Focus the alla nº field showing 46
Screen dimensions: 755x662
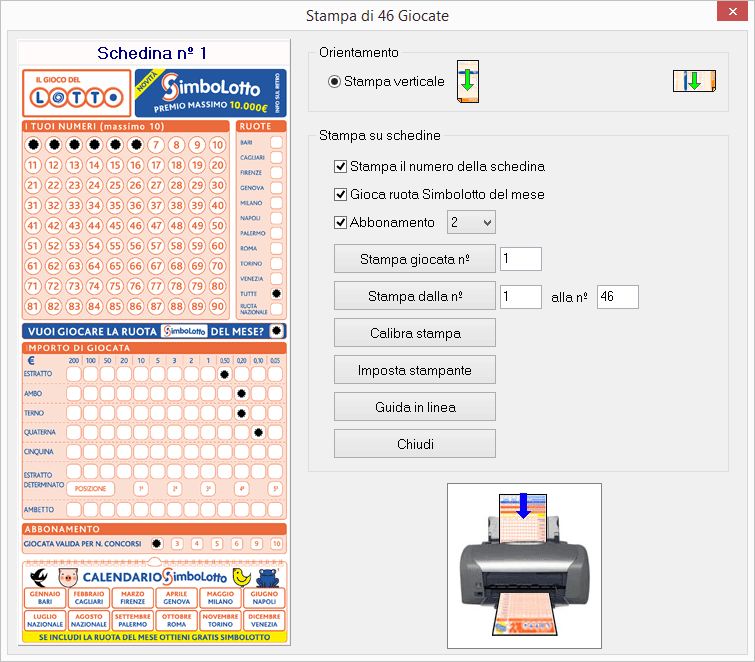tap(617, 297)
